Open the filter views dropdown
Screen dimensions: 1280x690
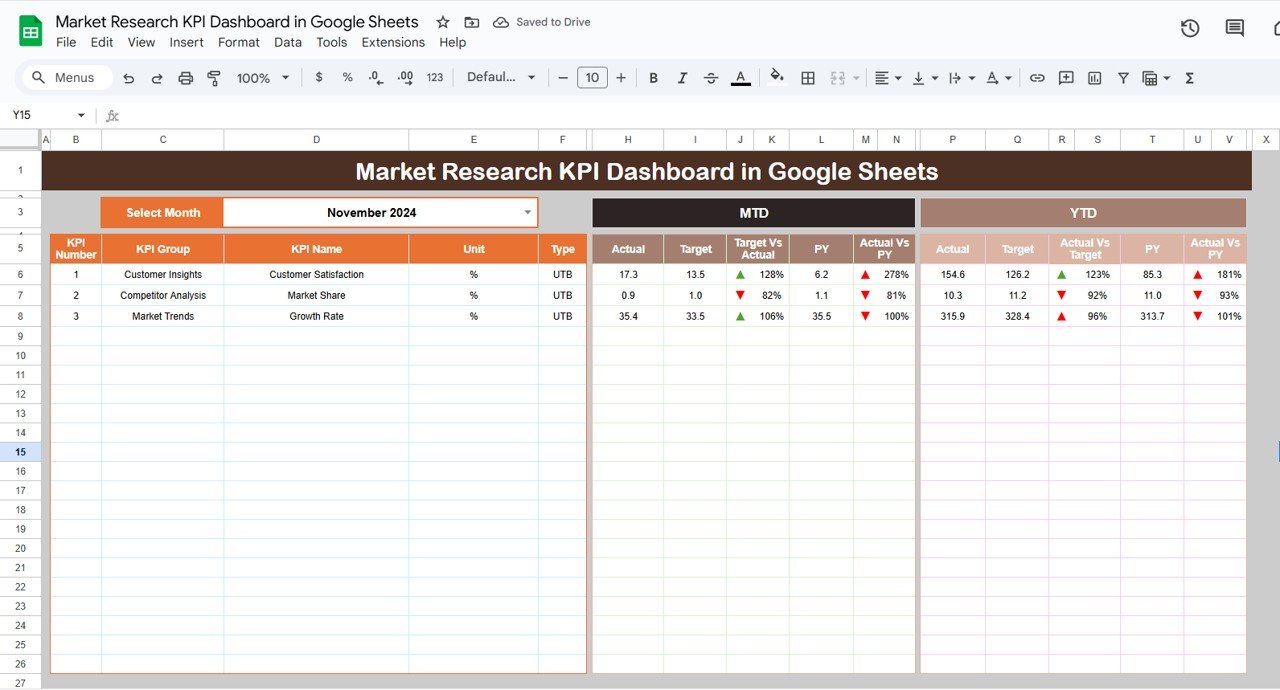1156,78
